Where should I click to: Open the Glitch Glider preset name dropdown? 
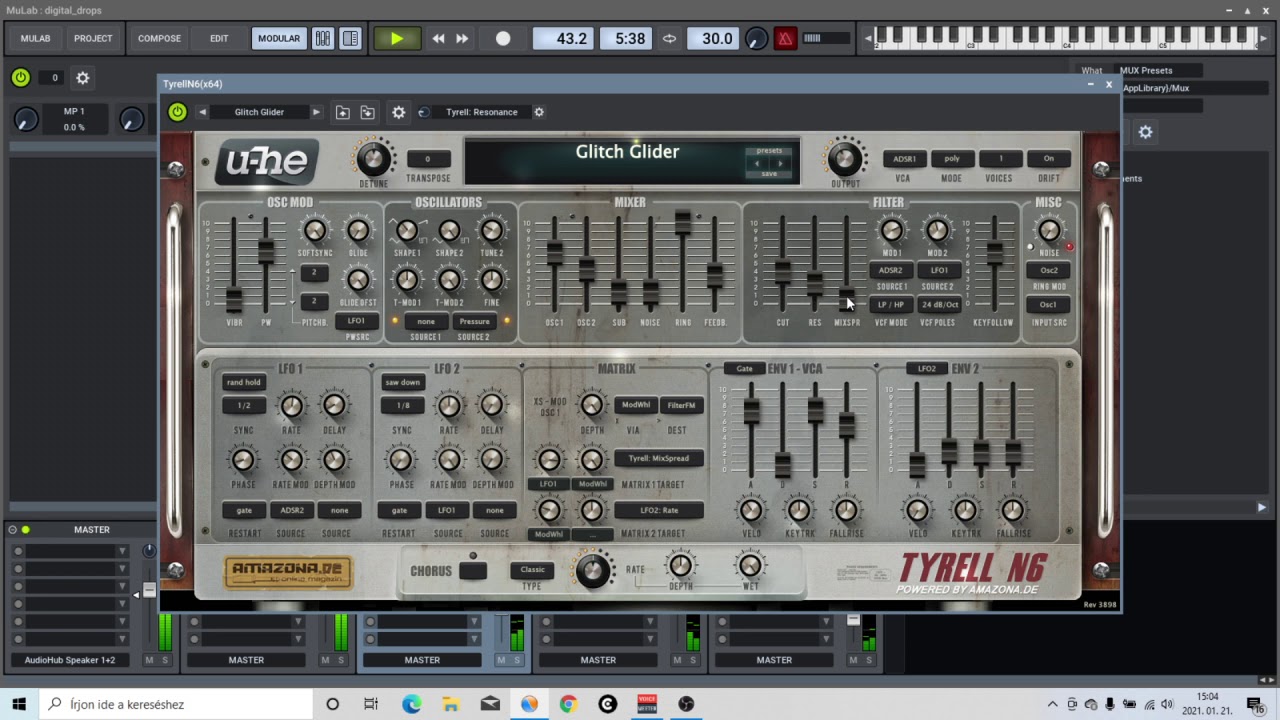pyautogui.click(x=259, y=112)
